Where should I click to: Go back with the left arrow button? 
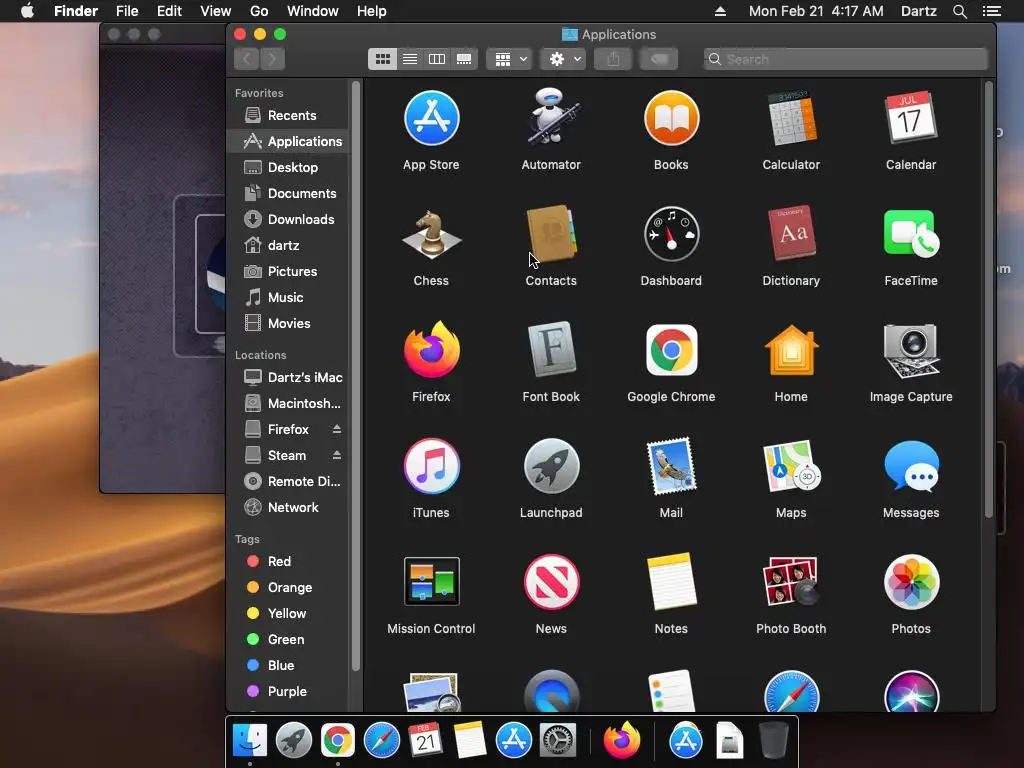[247, 59]
